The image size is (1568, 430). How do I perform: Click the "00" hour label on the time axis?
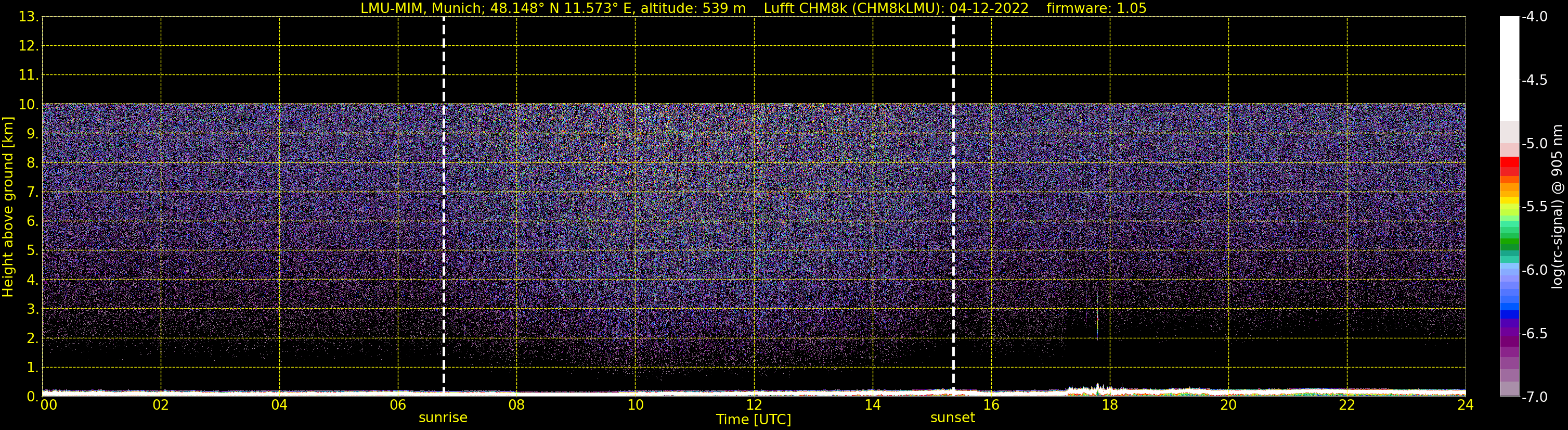coord(49,405)
